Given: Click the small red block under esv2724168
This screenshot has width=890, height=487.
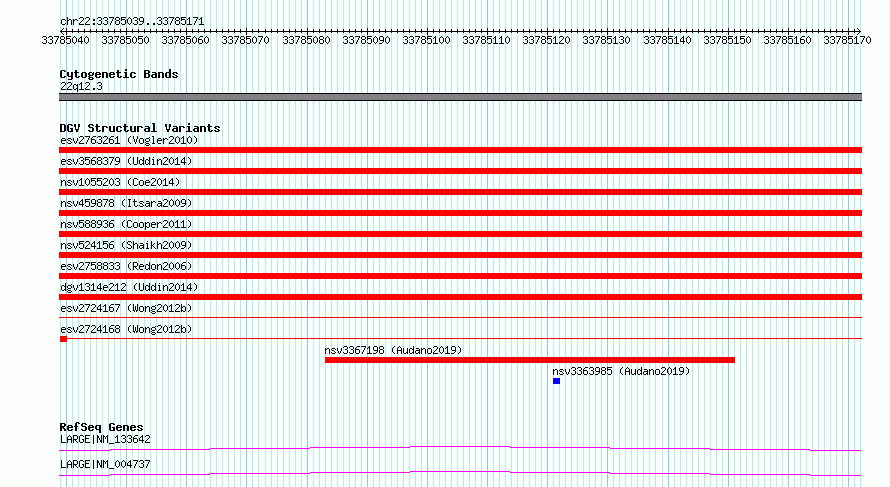Looking at the screenshot, I should pos(64,339).
